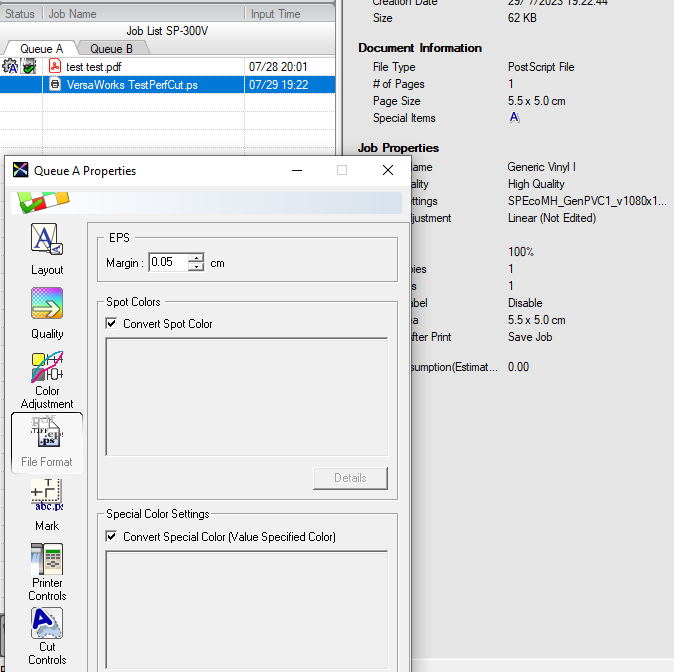Click the Disable label value
674x672 pixels.
click(x=525, y=303)
